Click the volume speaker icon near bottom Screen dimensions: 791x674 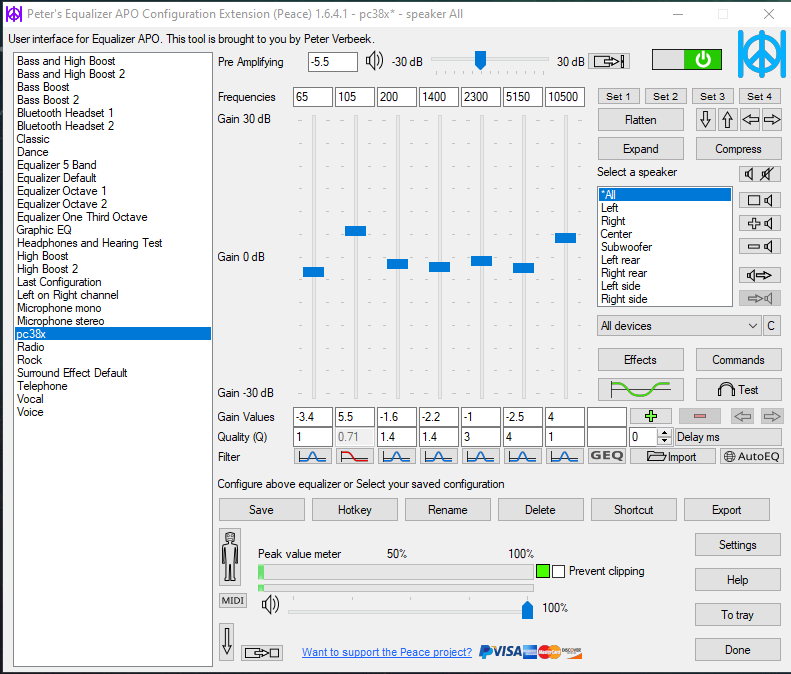pos(270,604)
